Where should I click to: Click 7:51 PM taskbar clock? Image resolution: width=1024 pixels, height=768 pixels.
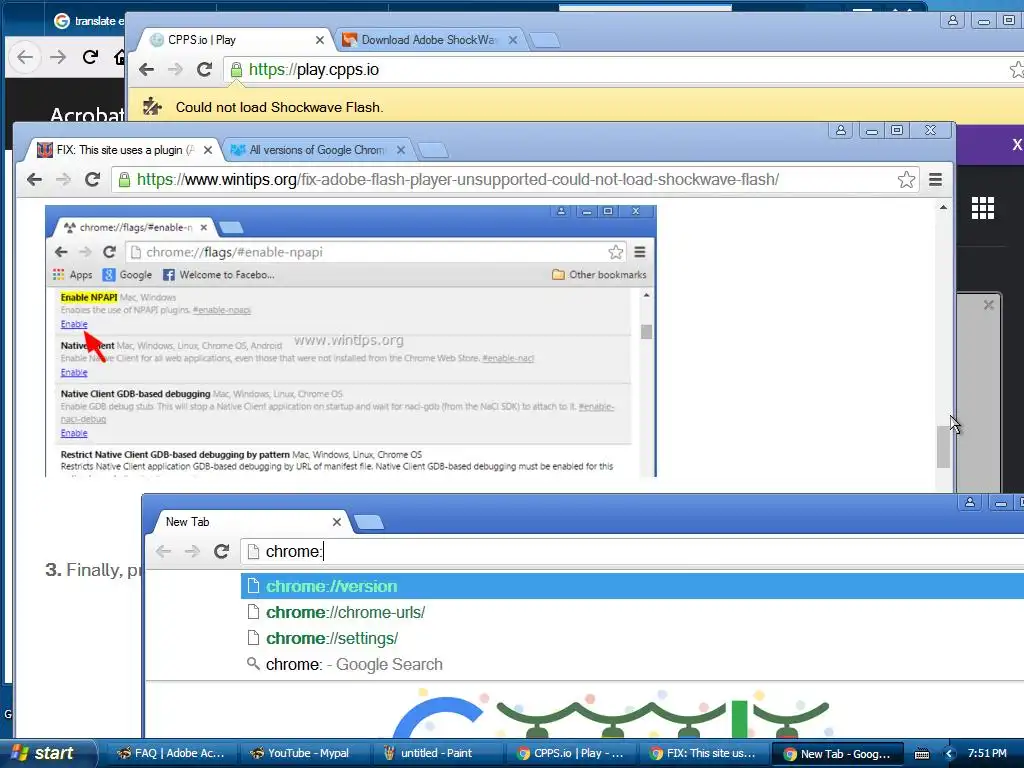pyautogui.click(x=987, y=754)
